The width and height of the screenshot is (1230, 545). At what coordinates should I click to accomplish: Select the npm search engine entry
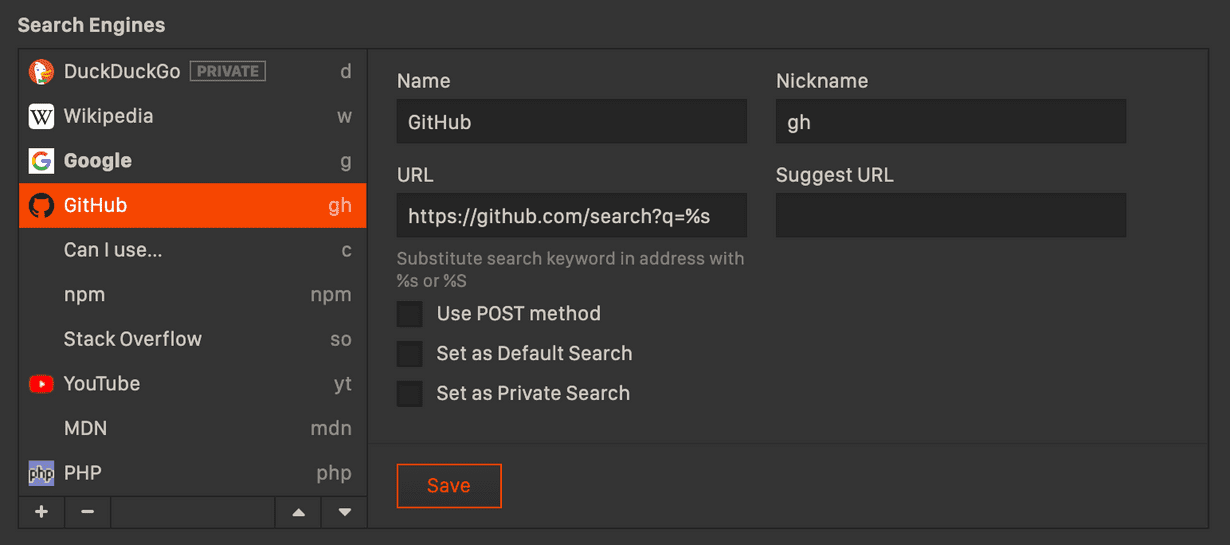tap(85, 295)
